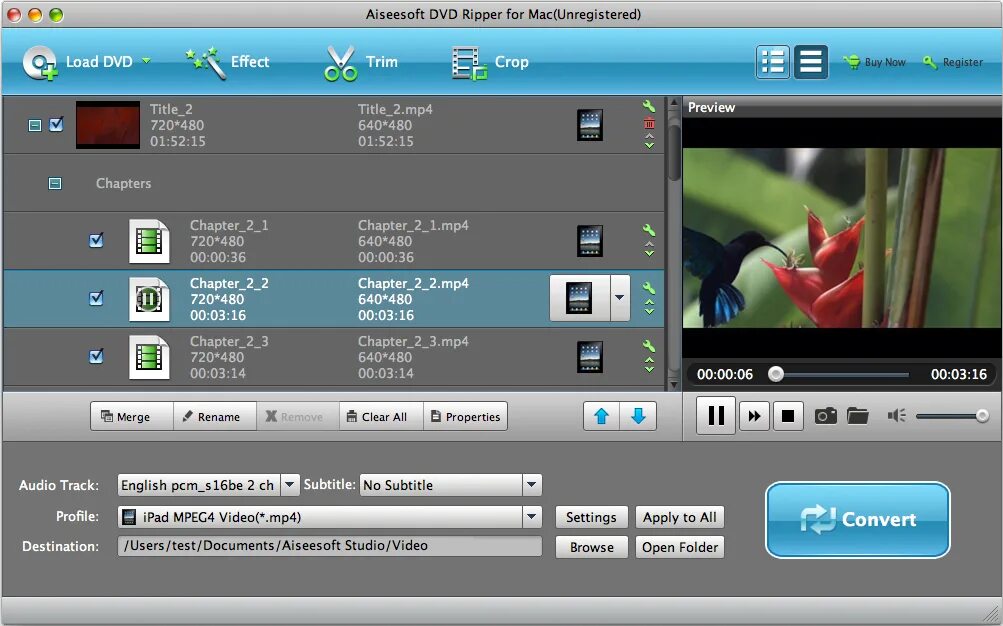The width and height of the screenshot is (1003, 626).
Task: Select the Title_2.mp4 output name
Action: click(395, 109)
